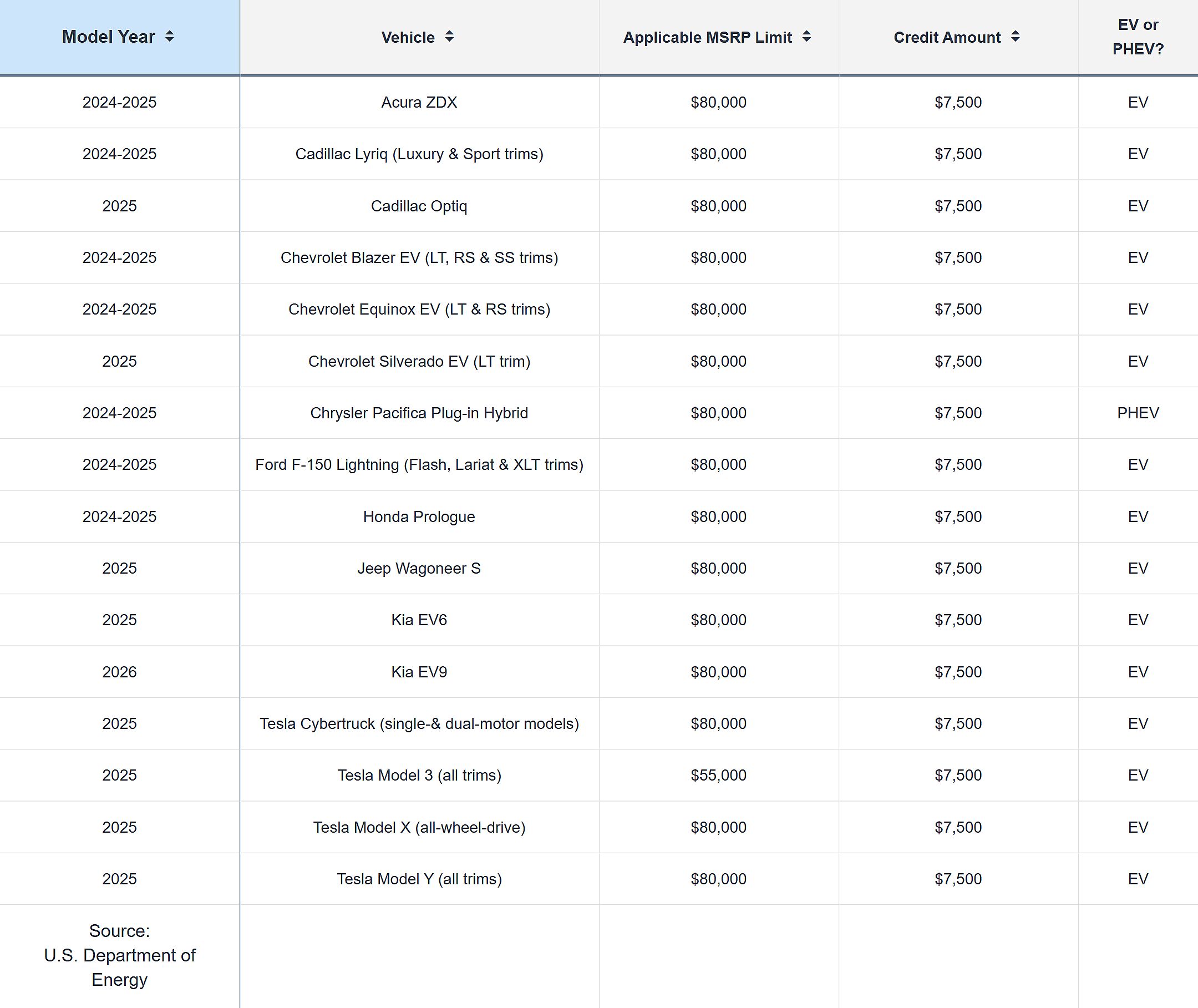Click the Source: U.S. Department of Energy note
This screenshot has width=1198, height=1008.
point(119,955)
